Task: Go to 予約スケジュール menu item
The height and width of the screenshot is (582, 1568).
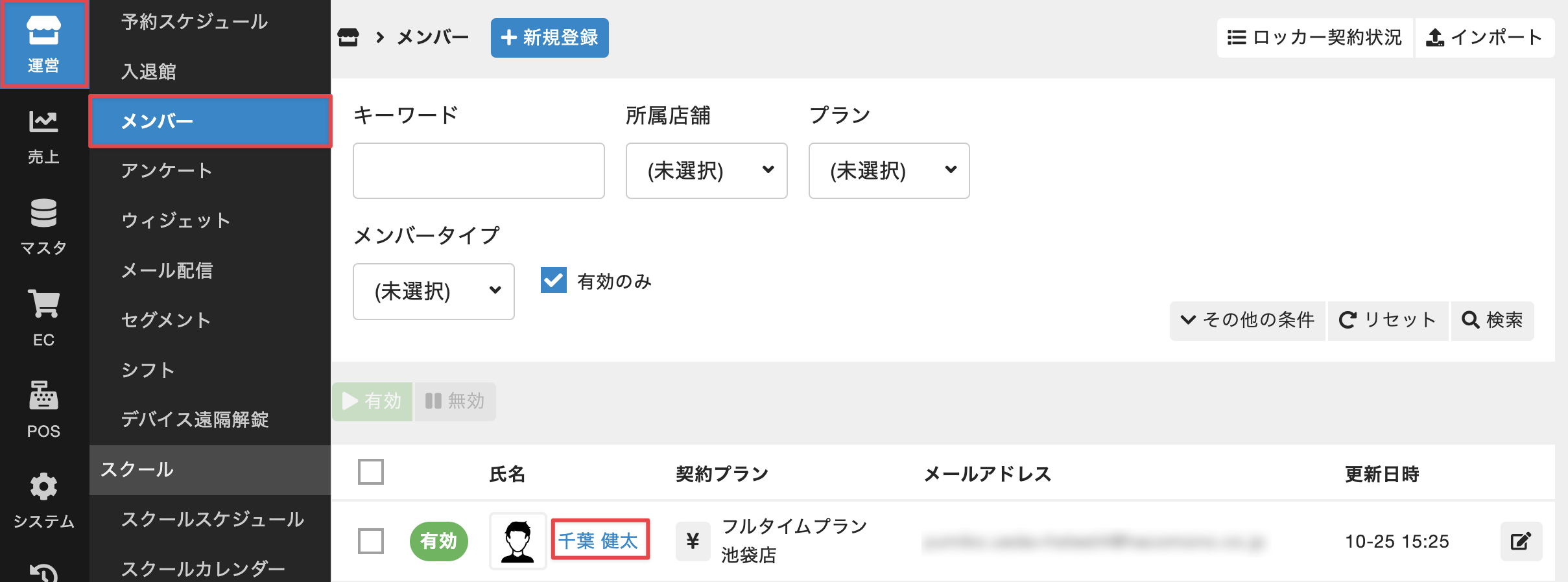Action: pyautogui.click(x=194, y=22)
